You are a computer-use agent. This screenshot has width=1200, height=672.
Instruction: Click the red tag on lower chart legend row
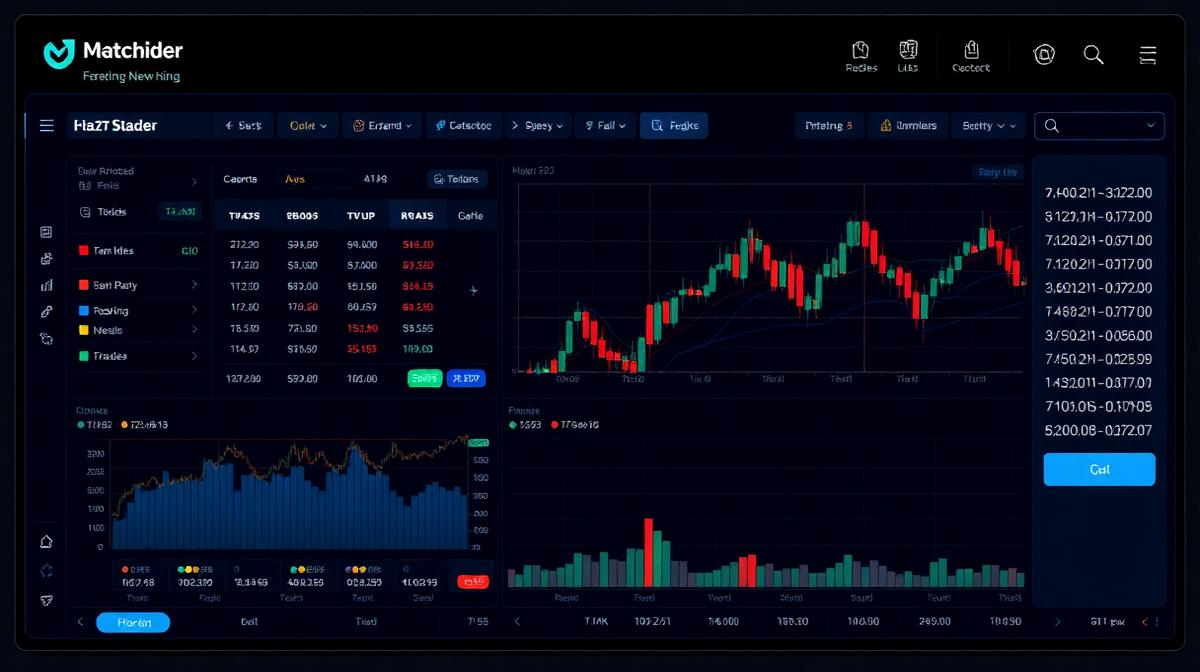click(x=472, y=581)
